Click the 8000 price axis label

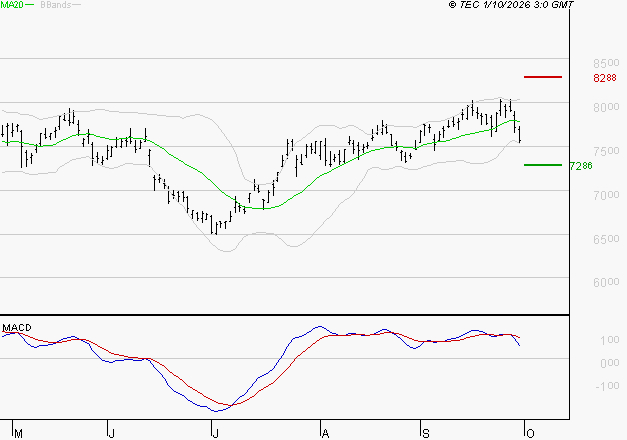click(606, 107)
